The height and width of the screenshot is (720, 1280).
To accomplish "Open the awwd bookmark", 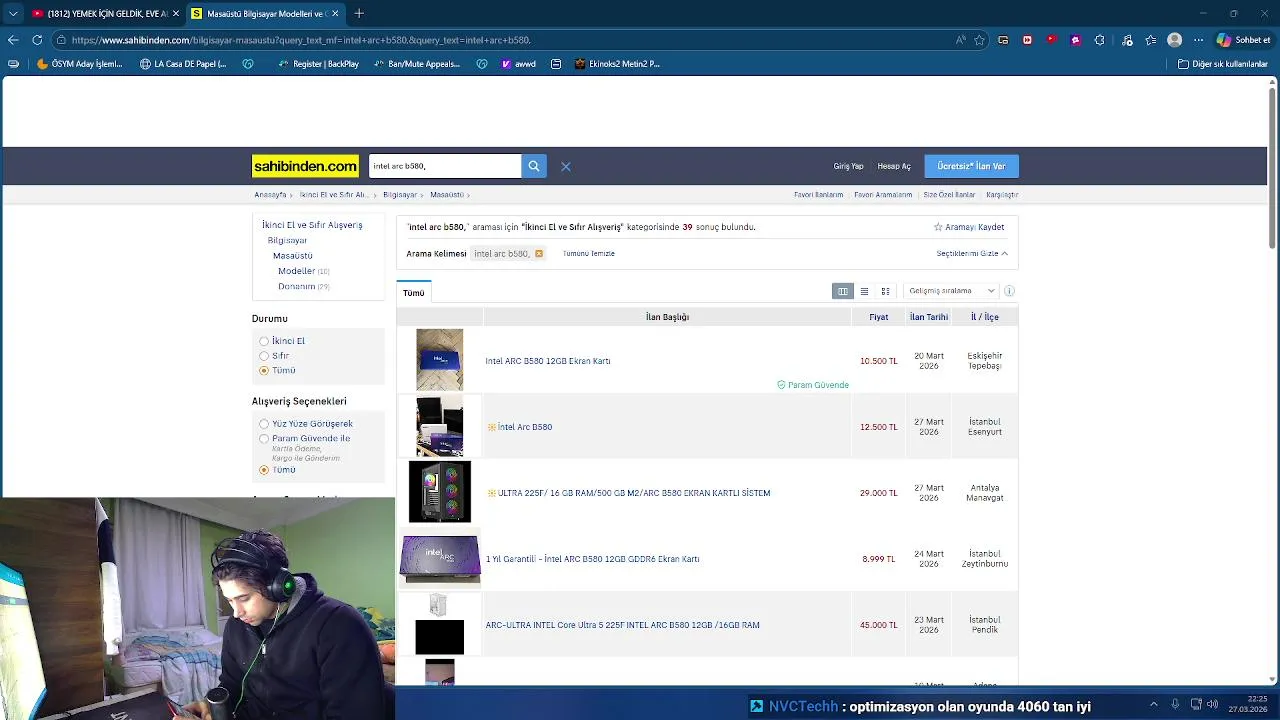I will click(519, 64).
